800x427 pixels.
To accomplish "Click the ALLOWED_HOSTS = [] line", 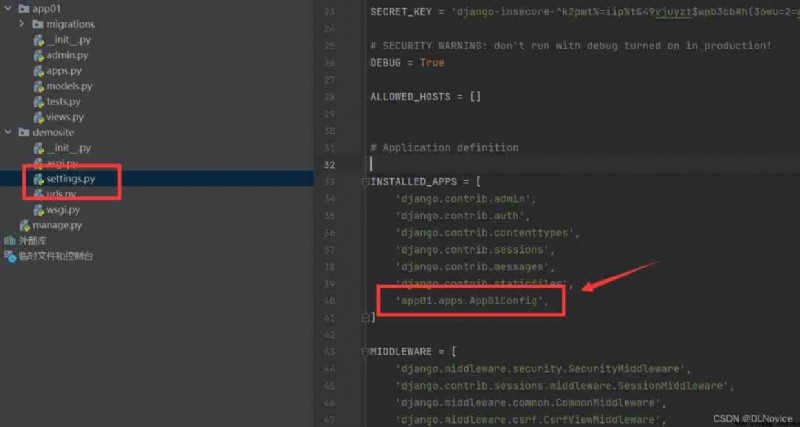I will pyautogui.click(x=426, y=96).
